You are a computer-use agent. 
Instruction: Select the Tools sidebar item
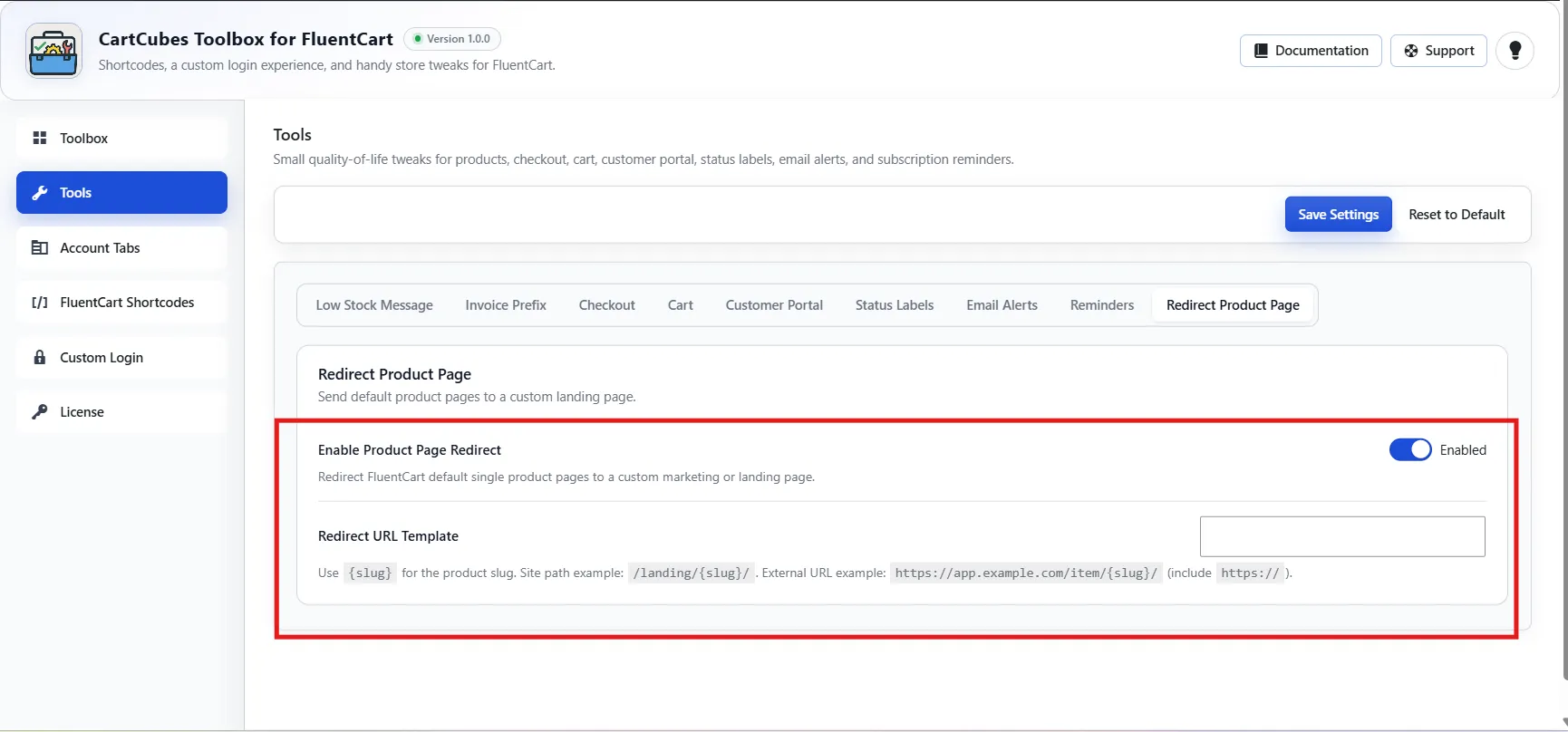tap(121, 192)
